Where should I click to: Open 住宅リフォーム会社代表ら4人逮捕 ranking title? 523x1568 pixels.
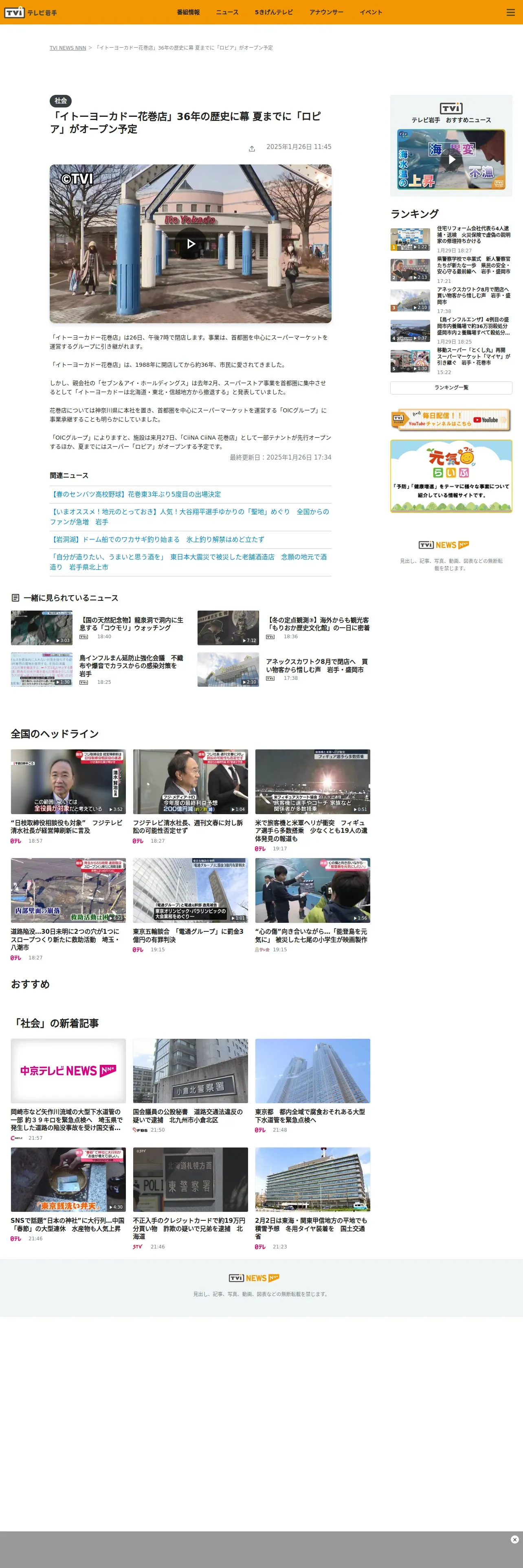coord(474,235)
